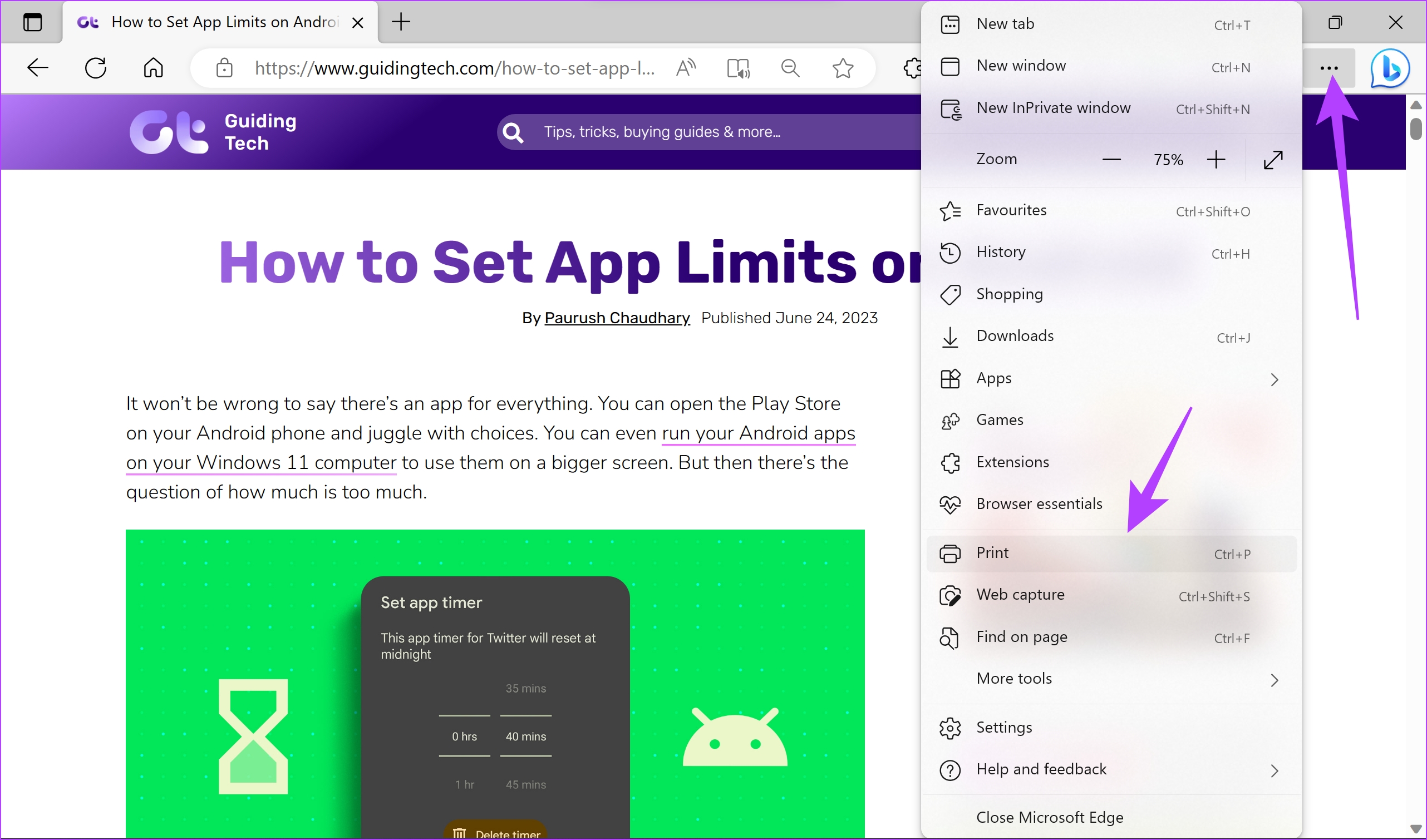Open Games menu item
This screenshot has width=1427, height=840.
1111,421
